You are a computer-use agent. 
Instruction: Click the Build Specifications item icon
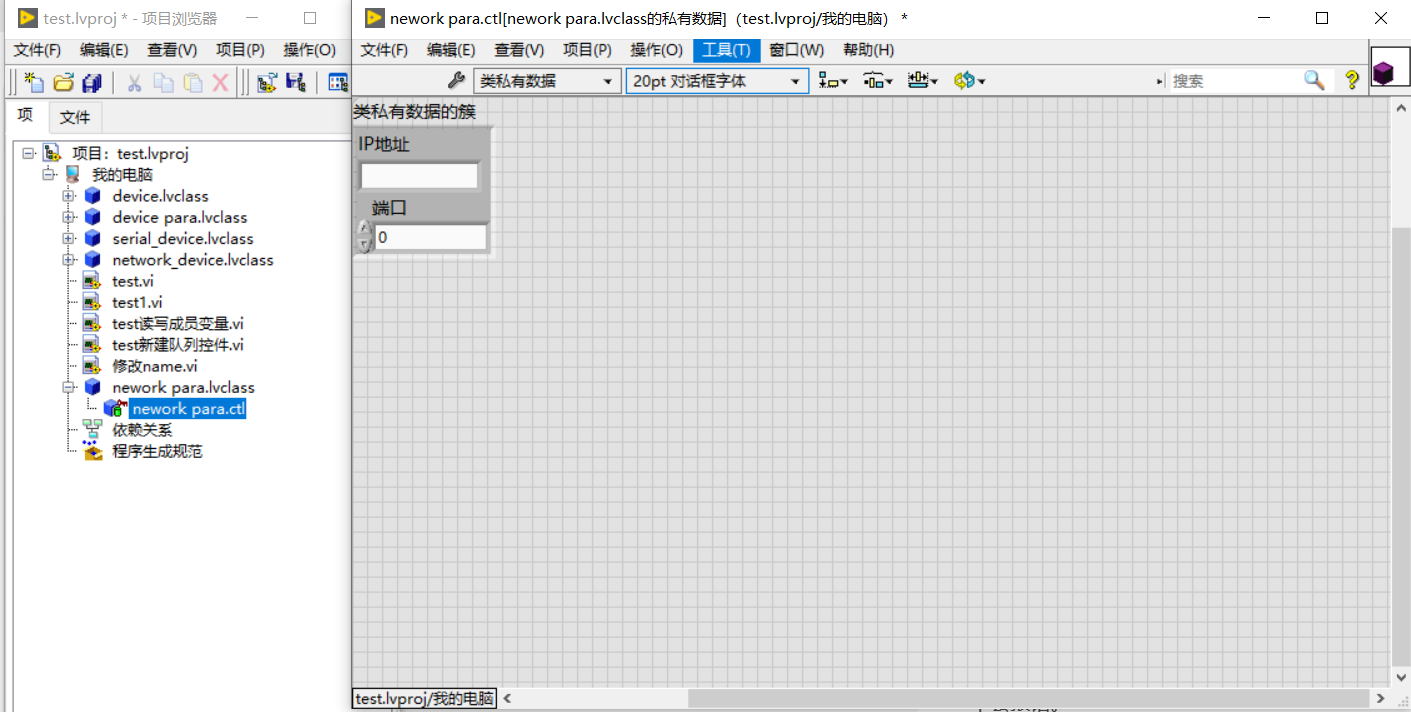tap(93, 451)
